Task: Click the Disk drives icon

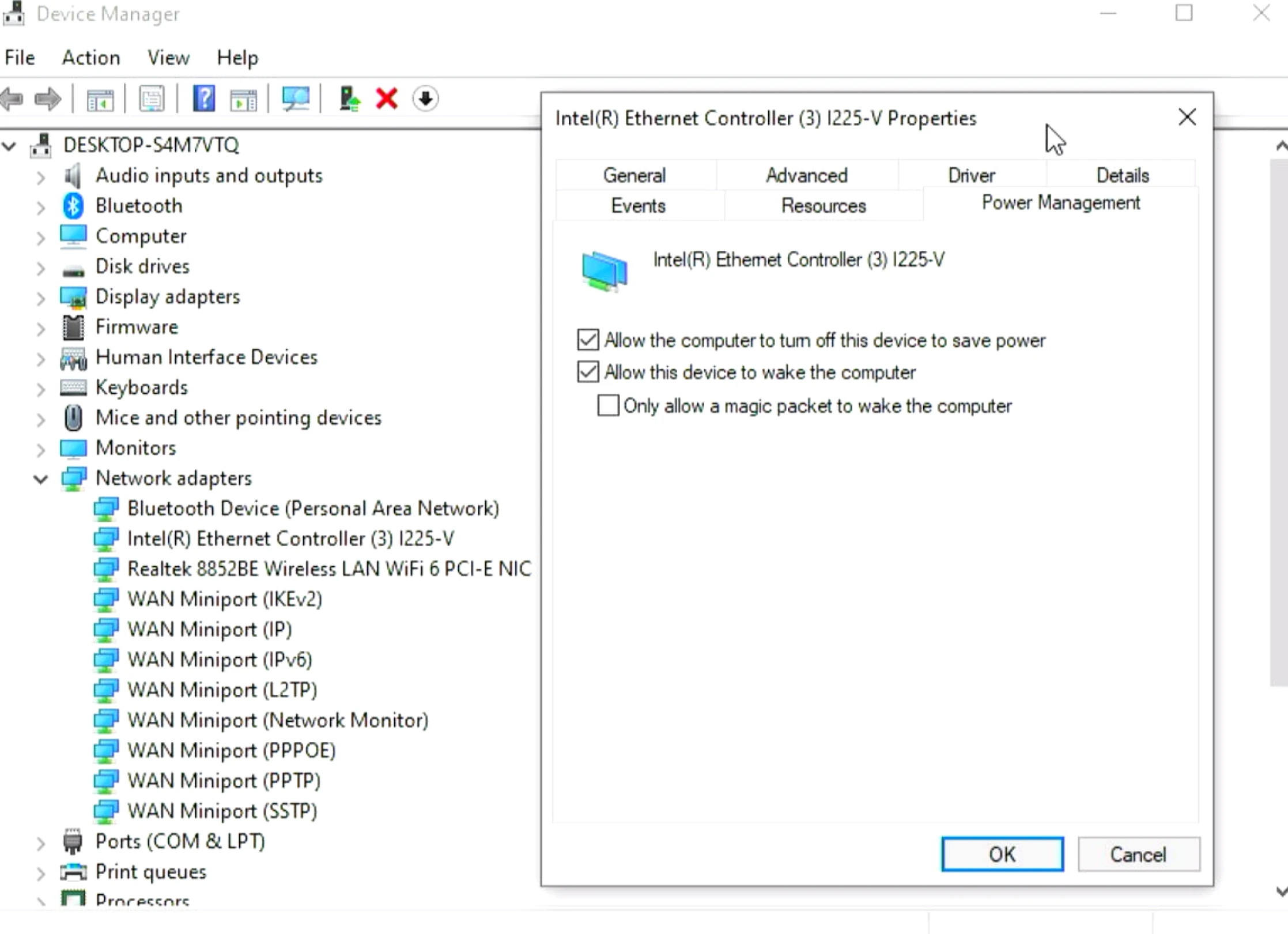Action: point(73,270)
